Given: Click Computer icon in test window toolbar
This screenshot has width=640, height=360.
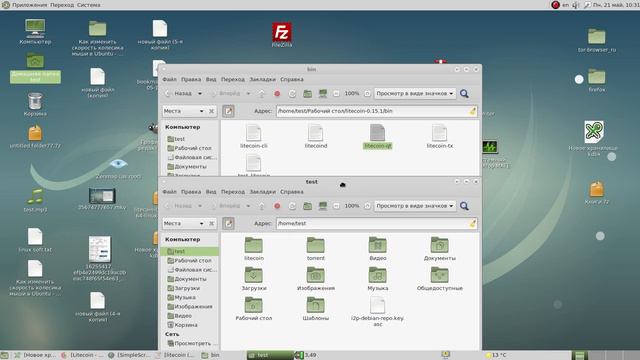Looking at the screenshot, I should pos(323,206).
